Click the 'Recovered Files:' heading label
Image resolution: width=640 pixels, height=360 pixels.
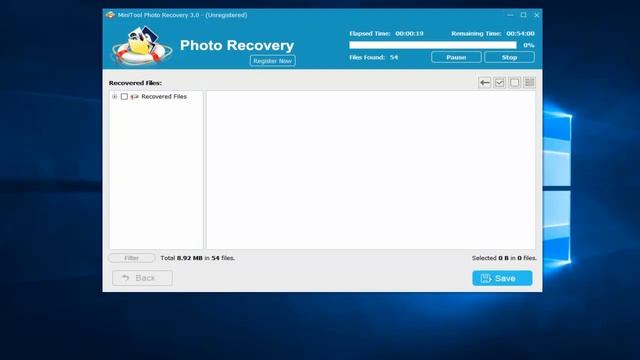(136, 83)
